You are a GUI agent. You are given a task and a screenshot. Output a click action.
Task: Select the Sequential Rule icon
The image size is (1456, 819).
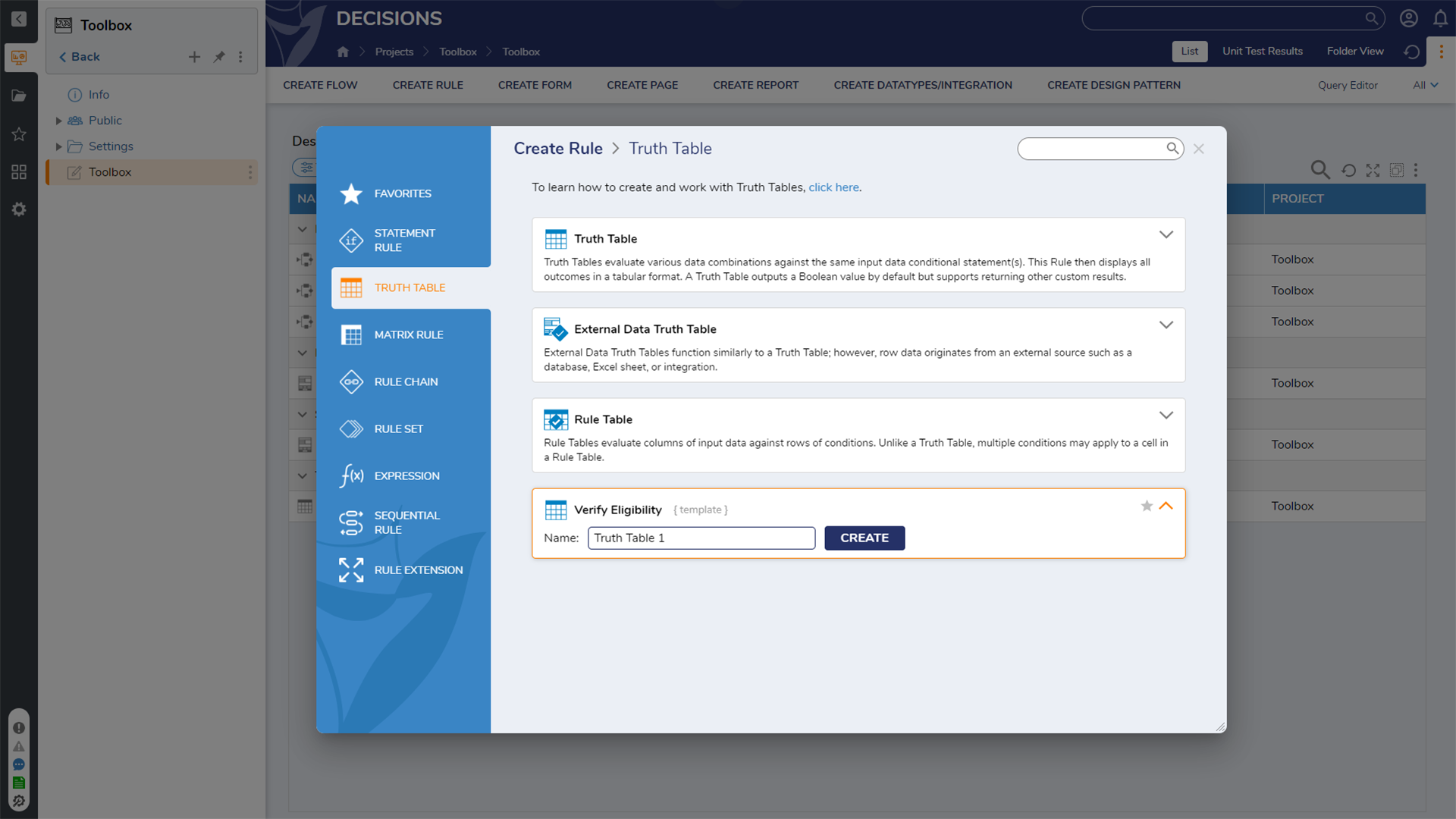tap(351, 522)
